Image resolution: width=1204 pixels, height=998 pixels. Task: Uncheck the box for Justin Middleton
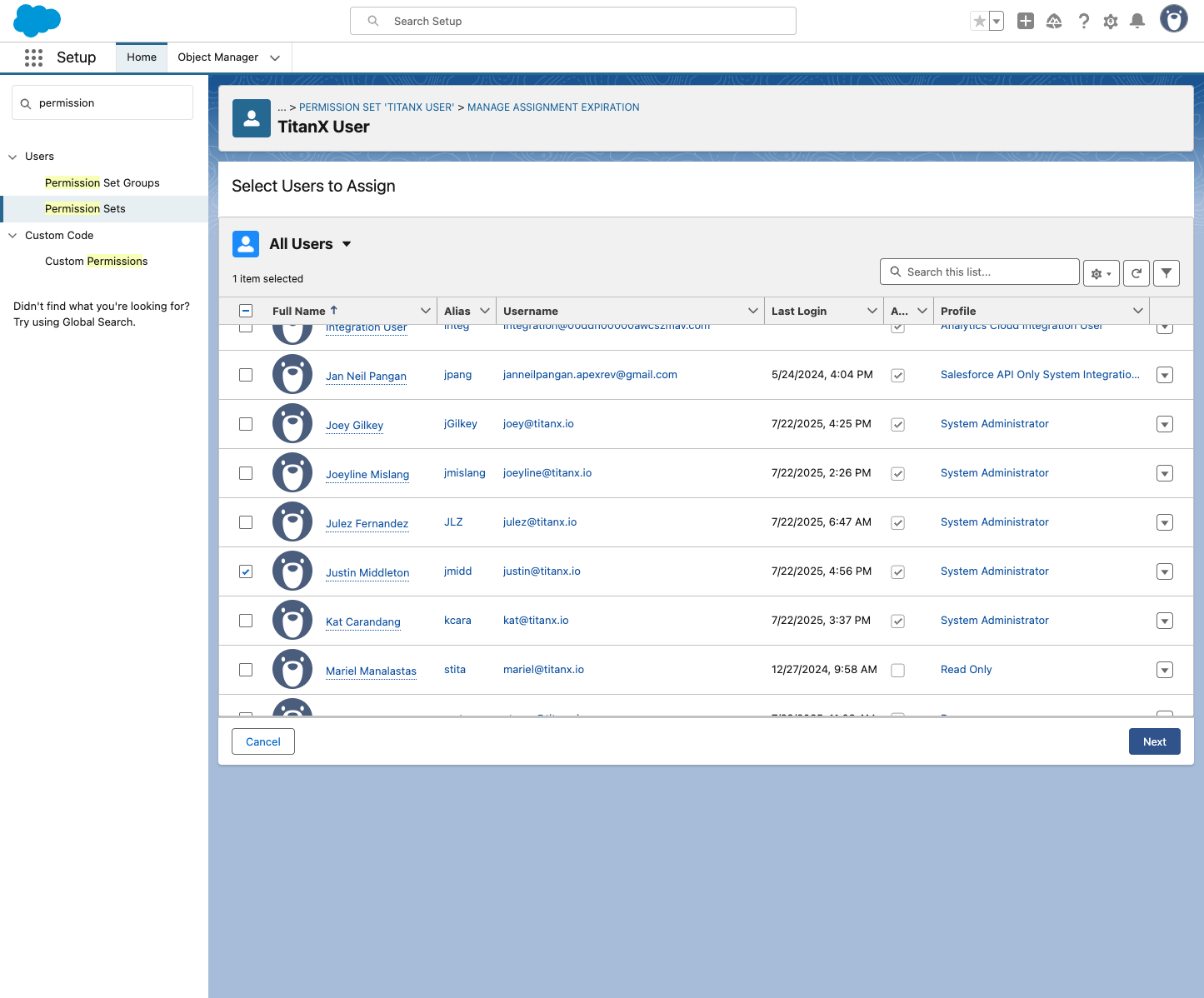pyautogui.click(x=246, y=571)
